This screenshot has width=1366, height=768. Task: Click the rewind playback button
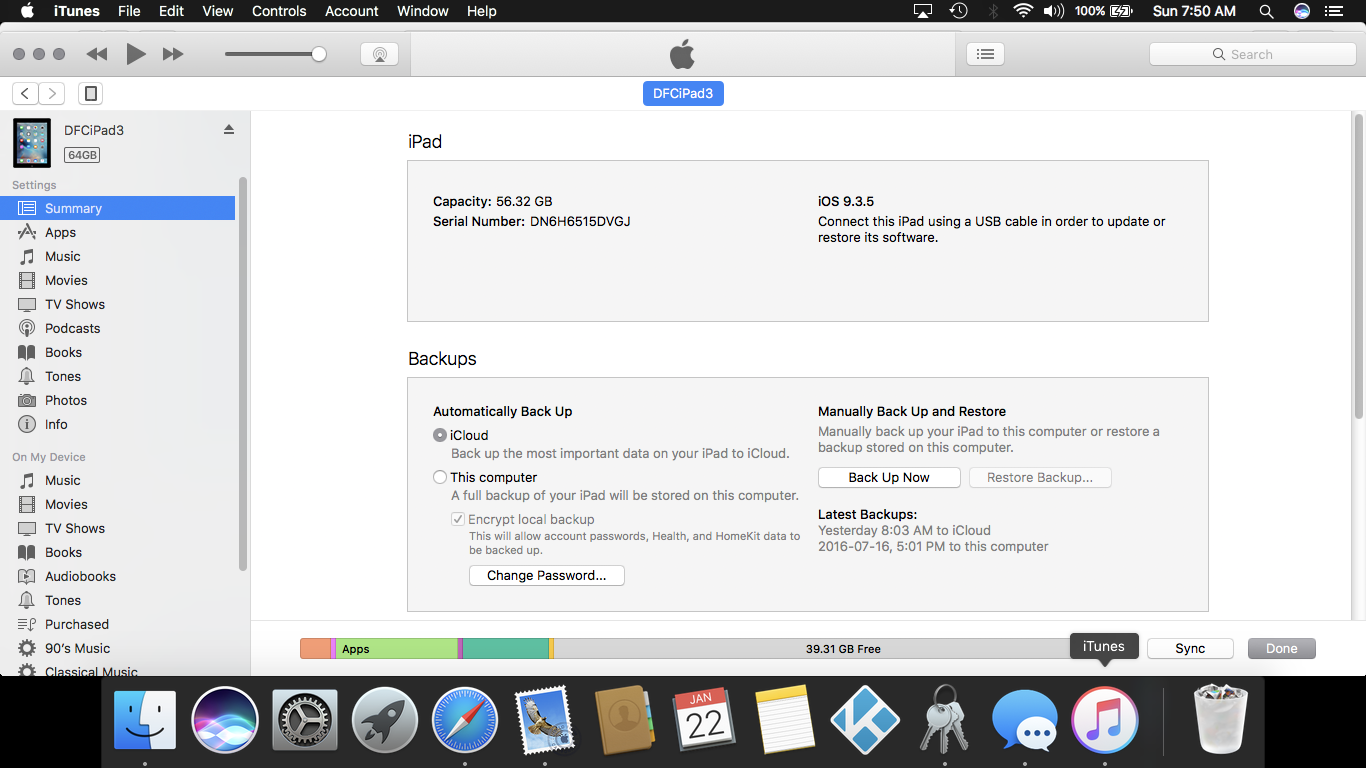(97, 54)
